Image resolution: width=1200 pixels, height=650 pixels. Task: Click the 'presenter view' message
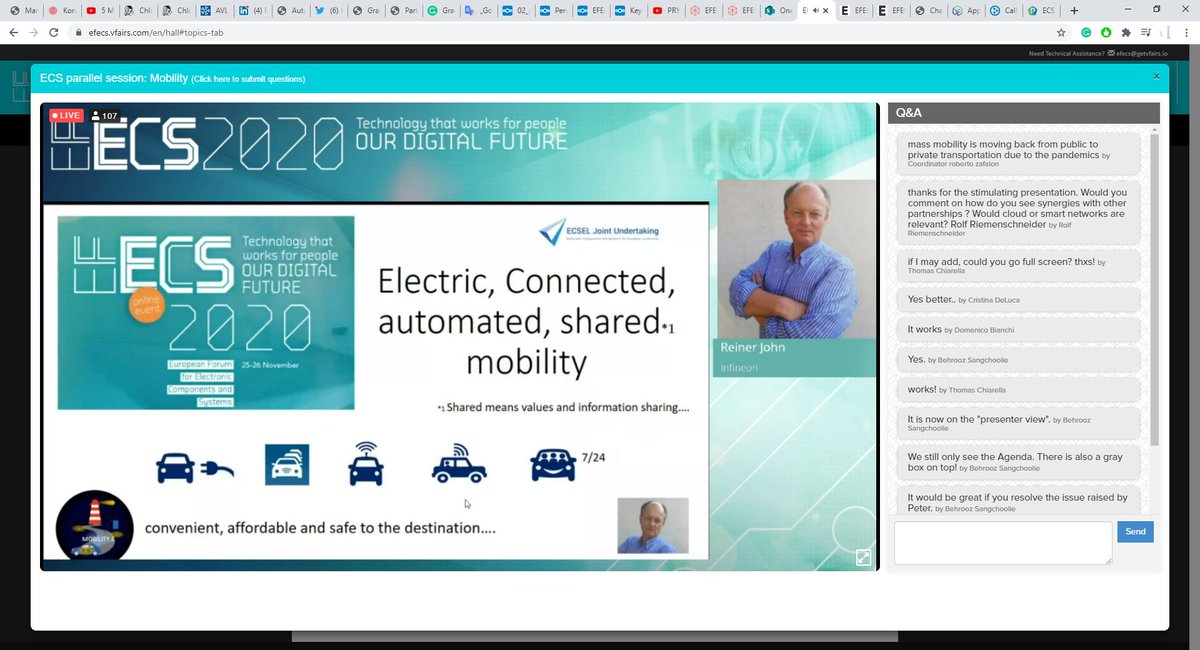click(x=1018, y=422)
